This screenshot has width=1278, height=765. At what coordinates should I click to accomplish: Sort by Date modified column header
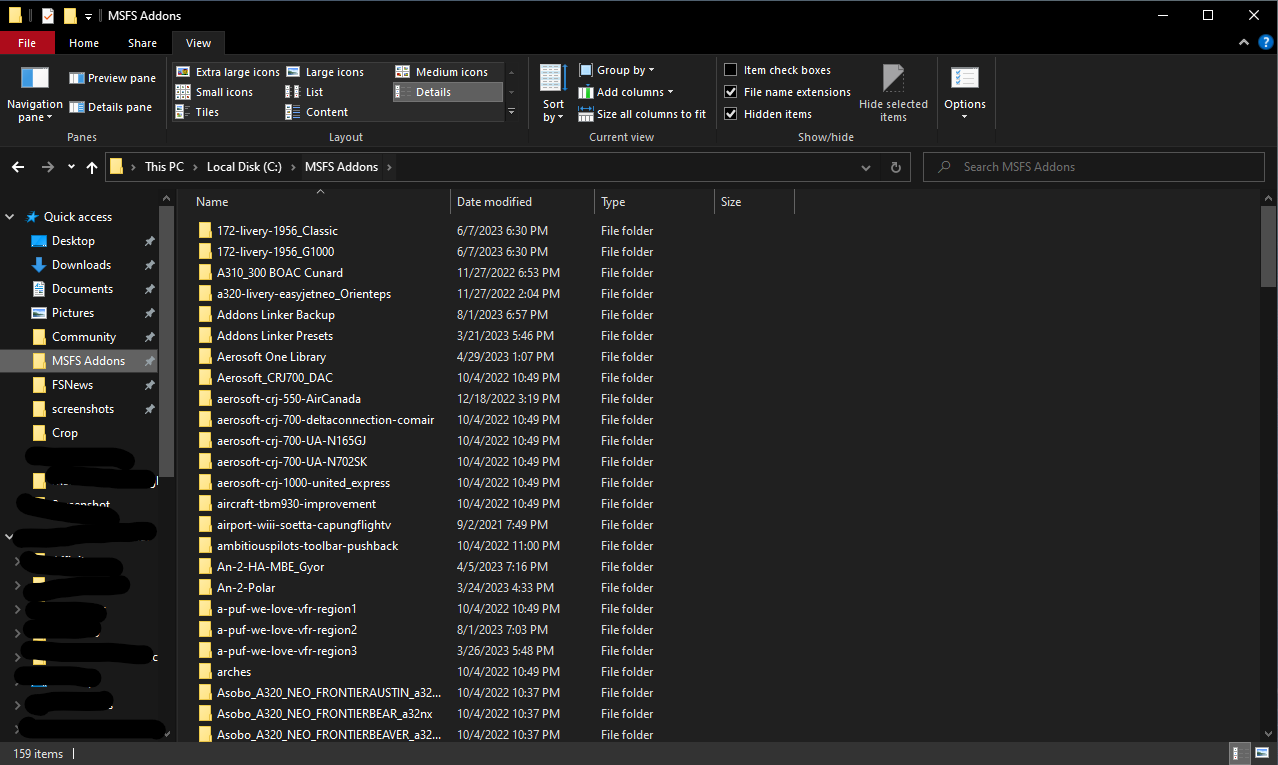522,202
